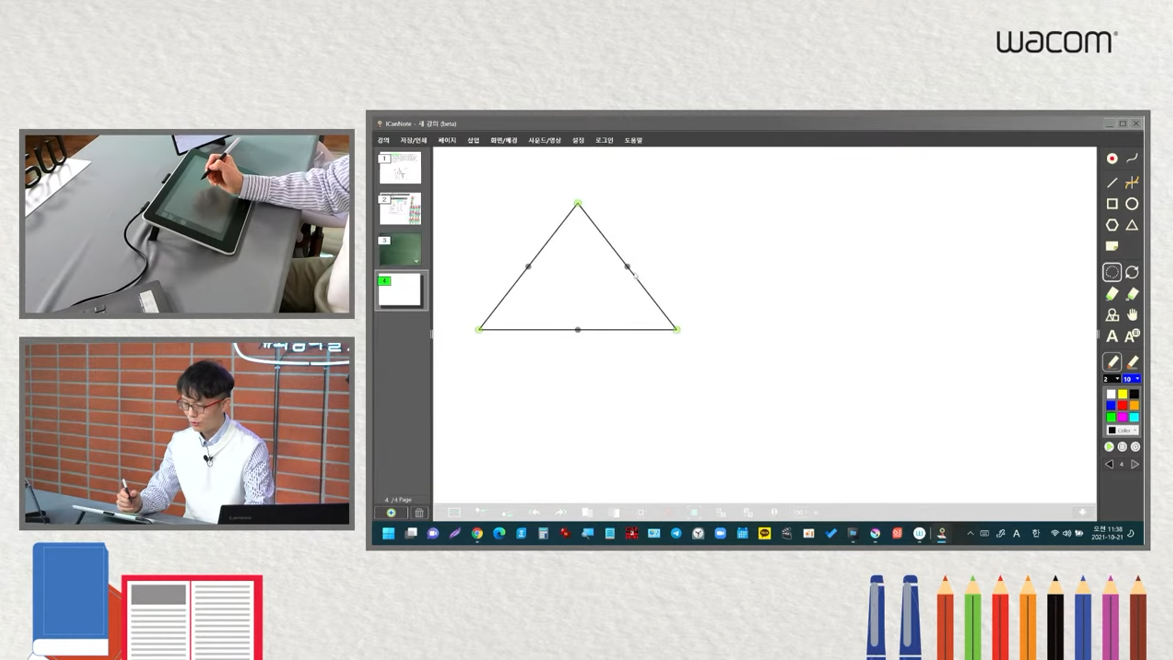The image size is (1173, 660).
Task: Click the bottom-right vertex handle of triangle
Action: [x=676, y=329]
